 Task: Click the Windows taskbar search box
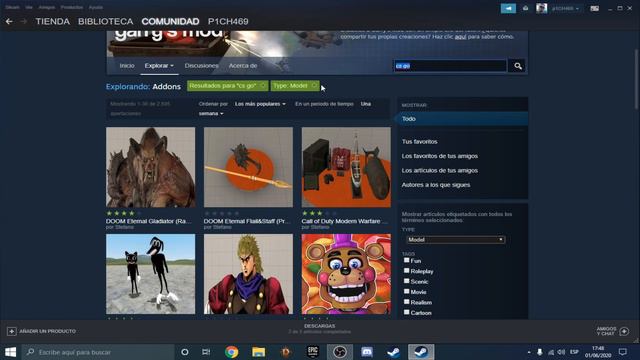point(98,352)
